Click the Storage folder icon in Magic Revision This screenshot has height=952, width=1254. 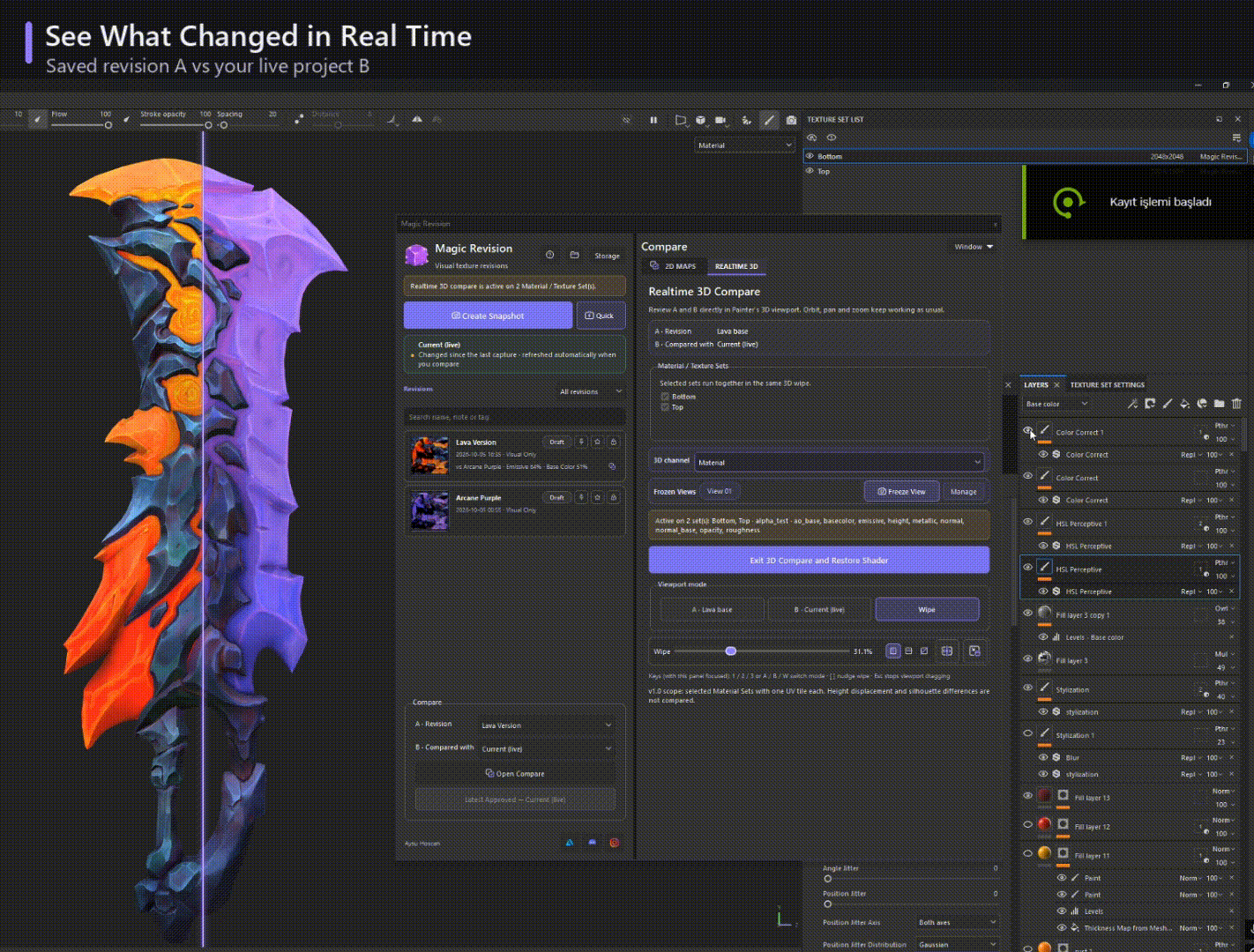574,255
